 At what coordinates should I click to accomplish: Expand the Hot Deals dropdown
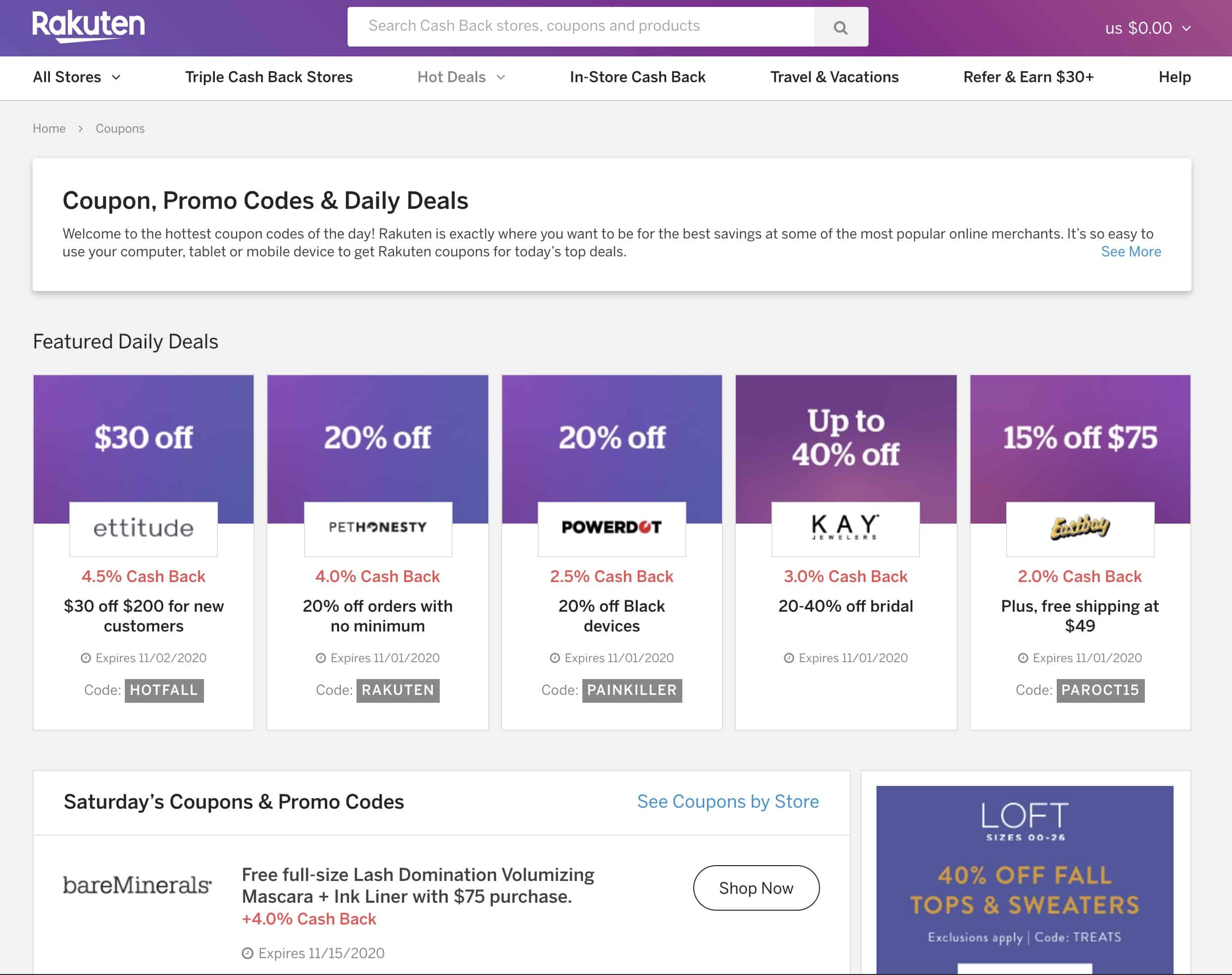(x=462, y=77)
